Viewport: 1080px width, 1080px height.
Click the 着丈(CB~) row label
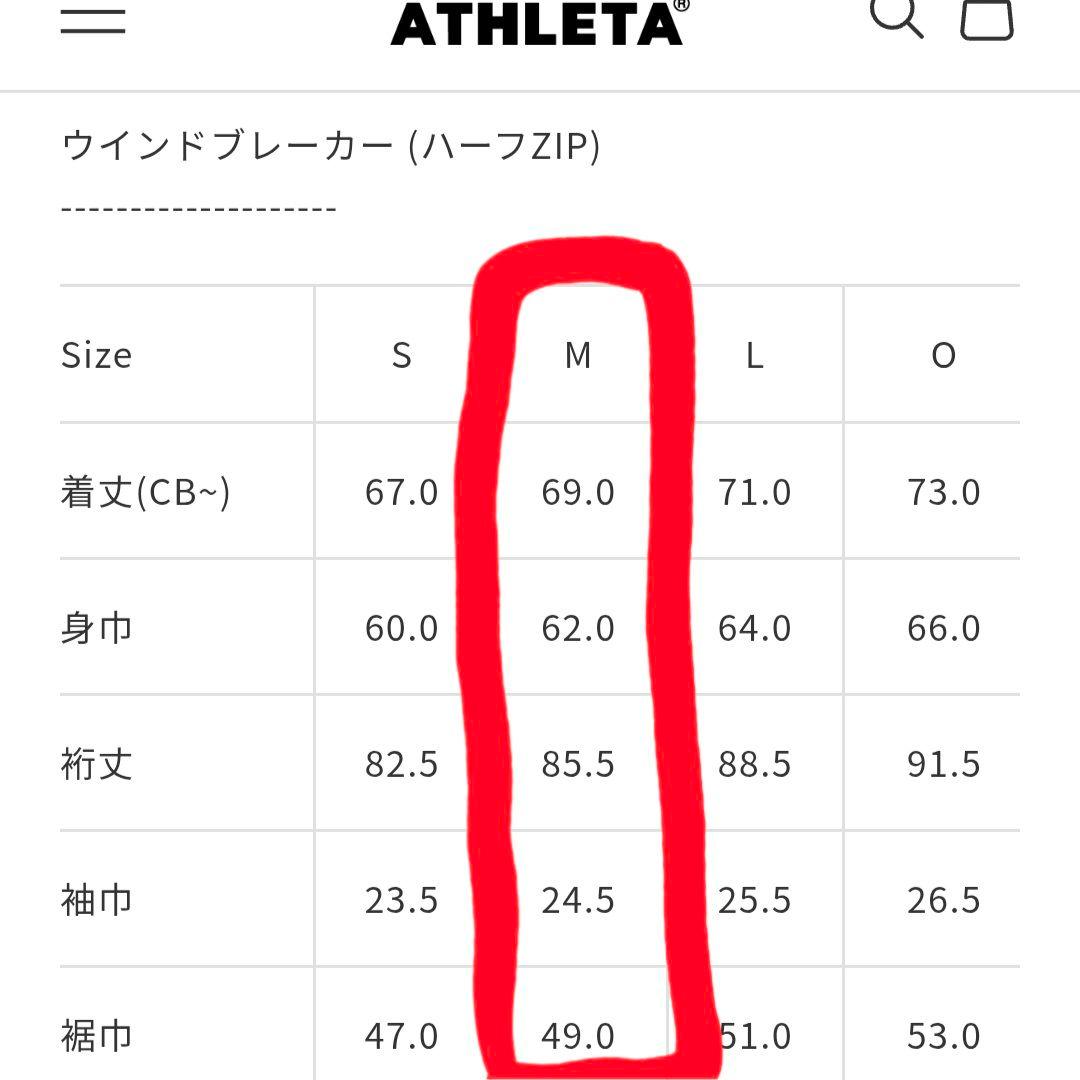(x=146, y=491)
